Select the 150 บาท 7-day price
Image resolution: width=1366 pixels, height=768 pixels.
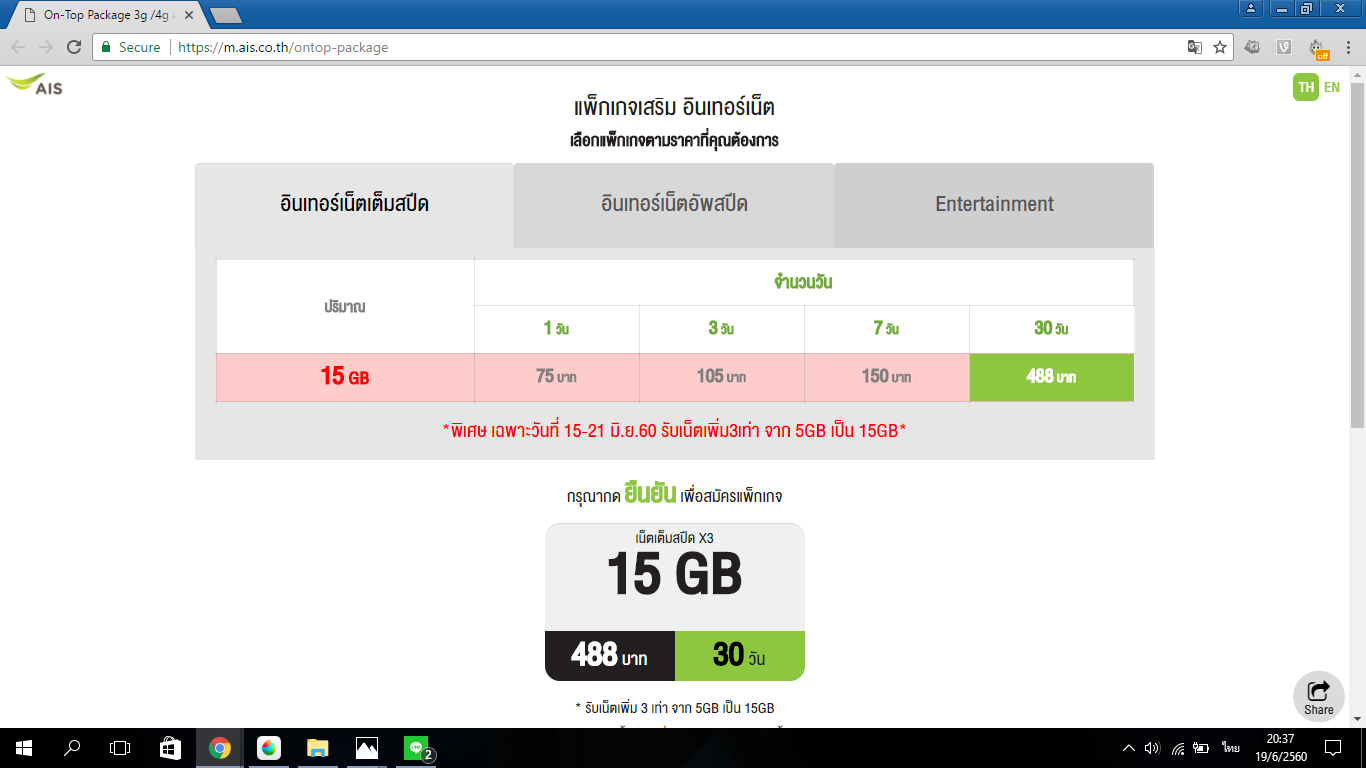pos(887,377)
